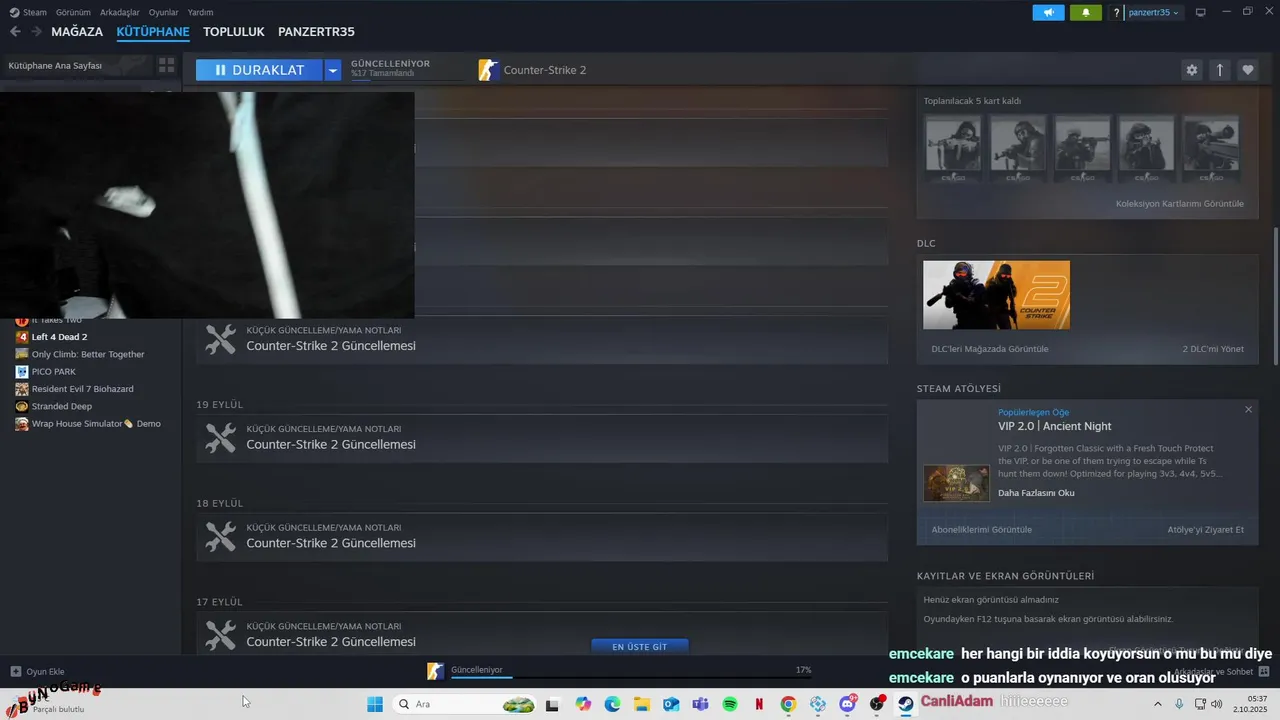The height and width of the screenshot is (720, 1280).
Task: Open Microsoft Teams from the taskbar
Action: [x=700, y=704]
